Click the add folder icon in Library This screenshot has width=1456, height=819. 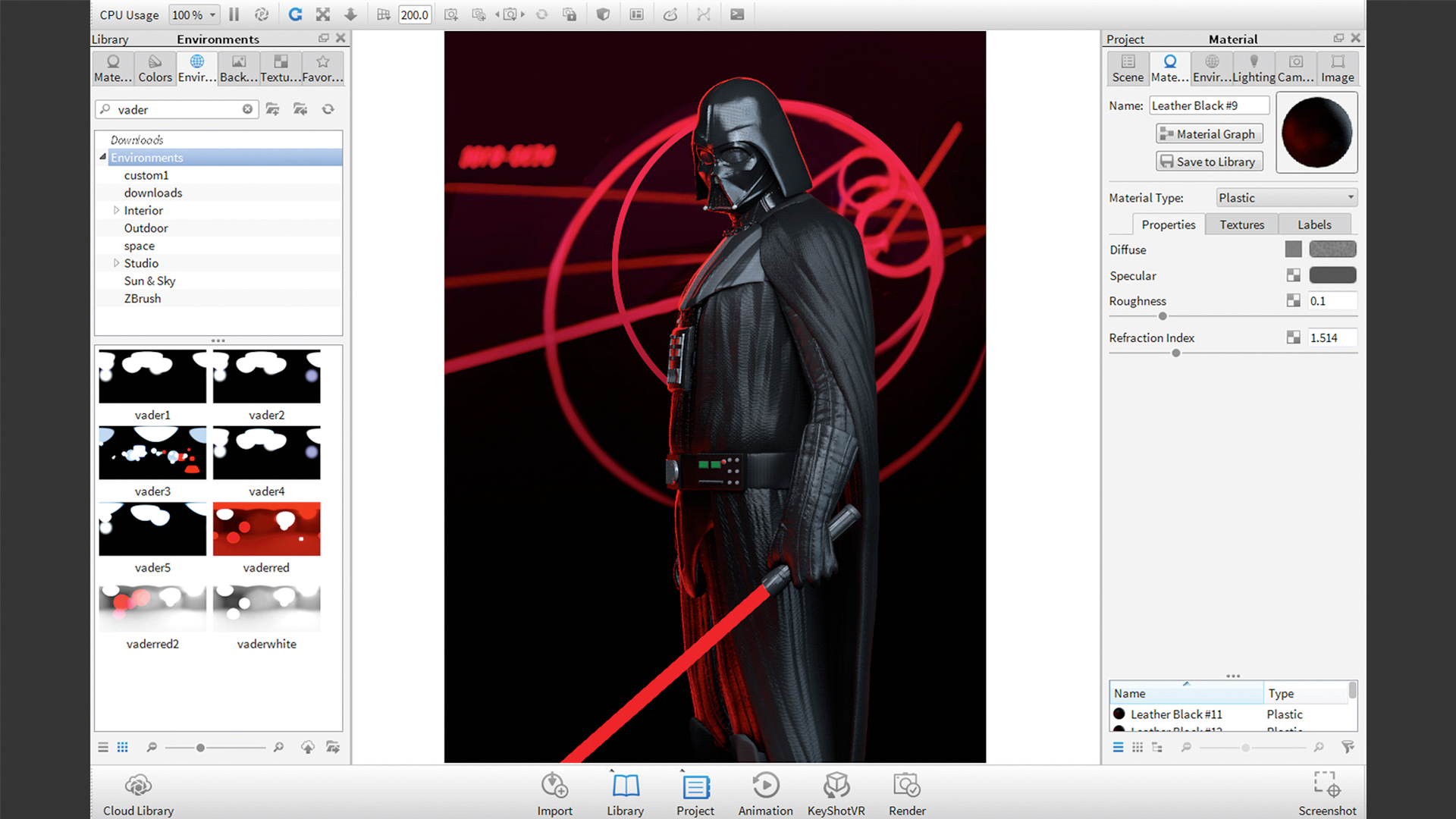pos(273,109)
